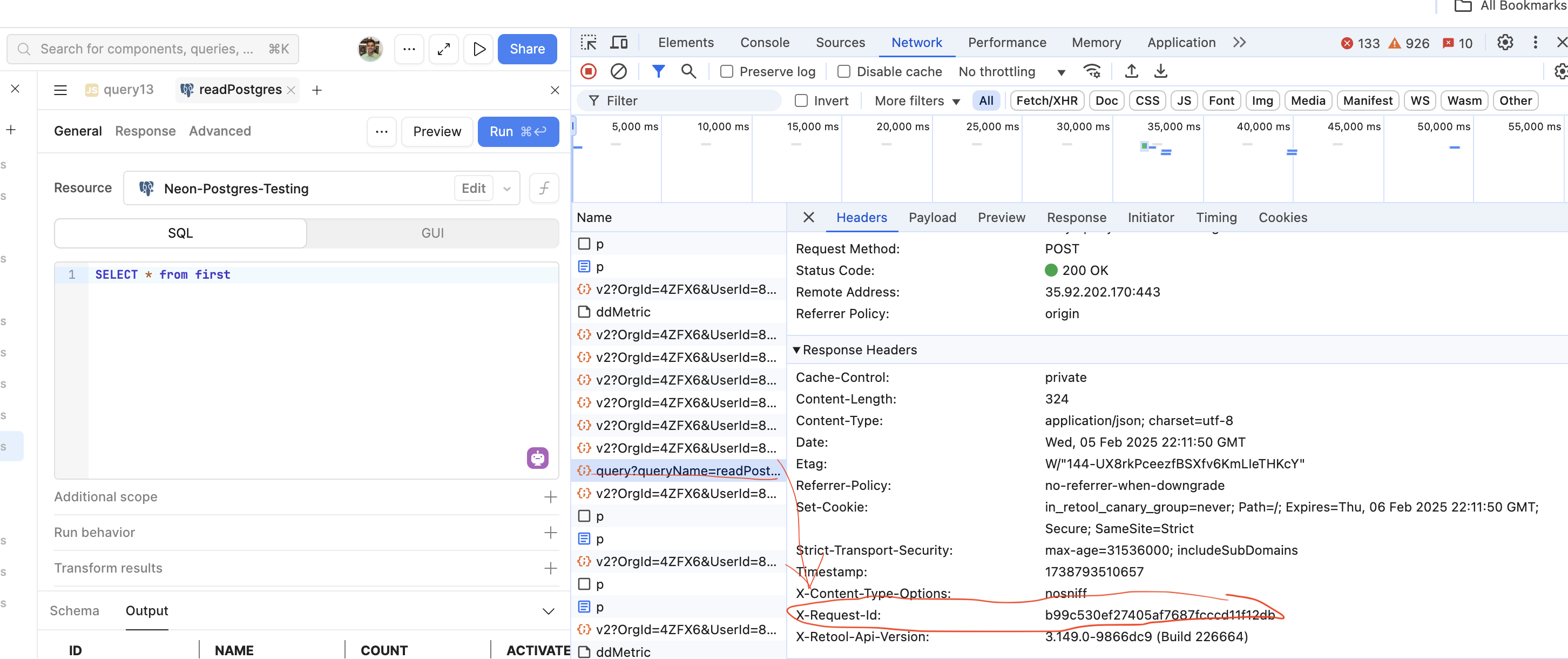Open the Retool AI assistant icon in editor
The height and width of the screenshot is (659, 1568).
click(x=537, y=458)
